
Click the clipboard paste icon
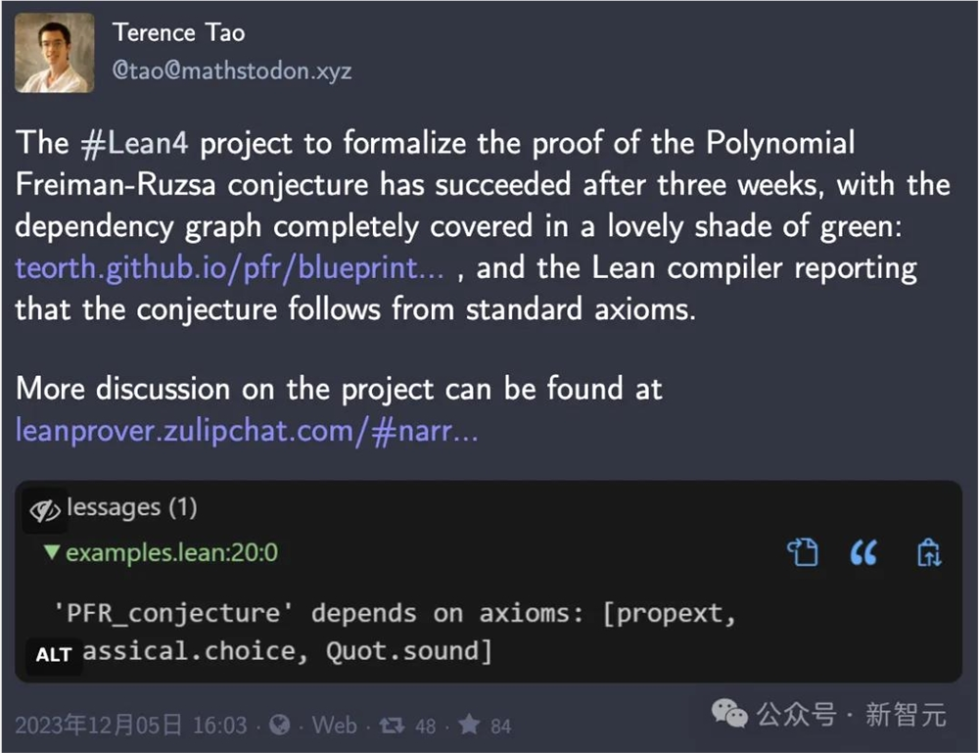pyautogui.click(x=928, y=552)
